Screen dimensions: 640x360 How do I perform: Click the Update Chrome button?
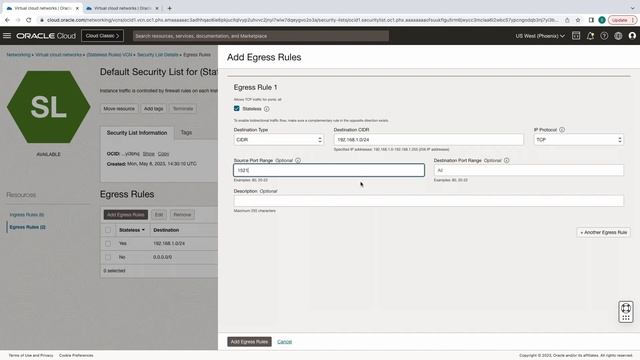coord(622,20)
